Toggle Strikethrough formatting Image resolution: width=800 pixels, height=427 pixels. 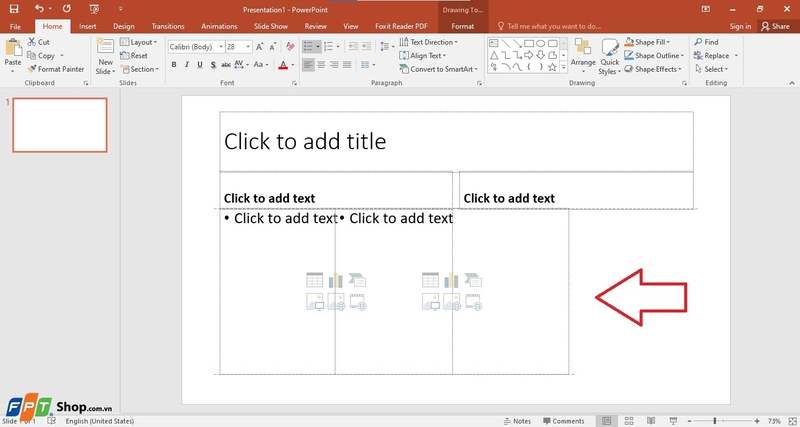(x=226, y=65)
